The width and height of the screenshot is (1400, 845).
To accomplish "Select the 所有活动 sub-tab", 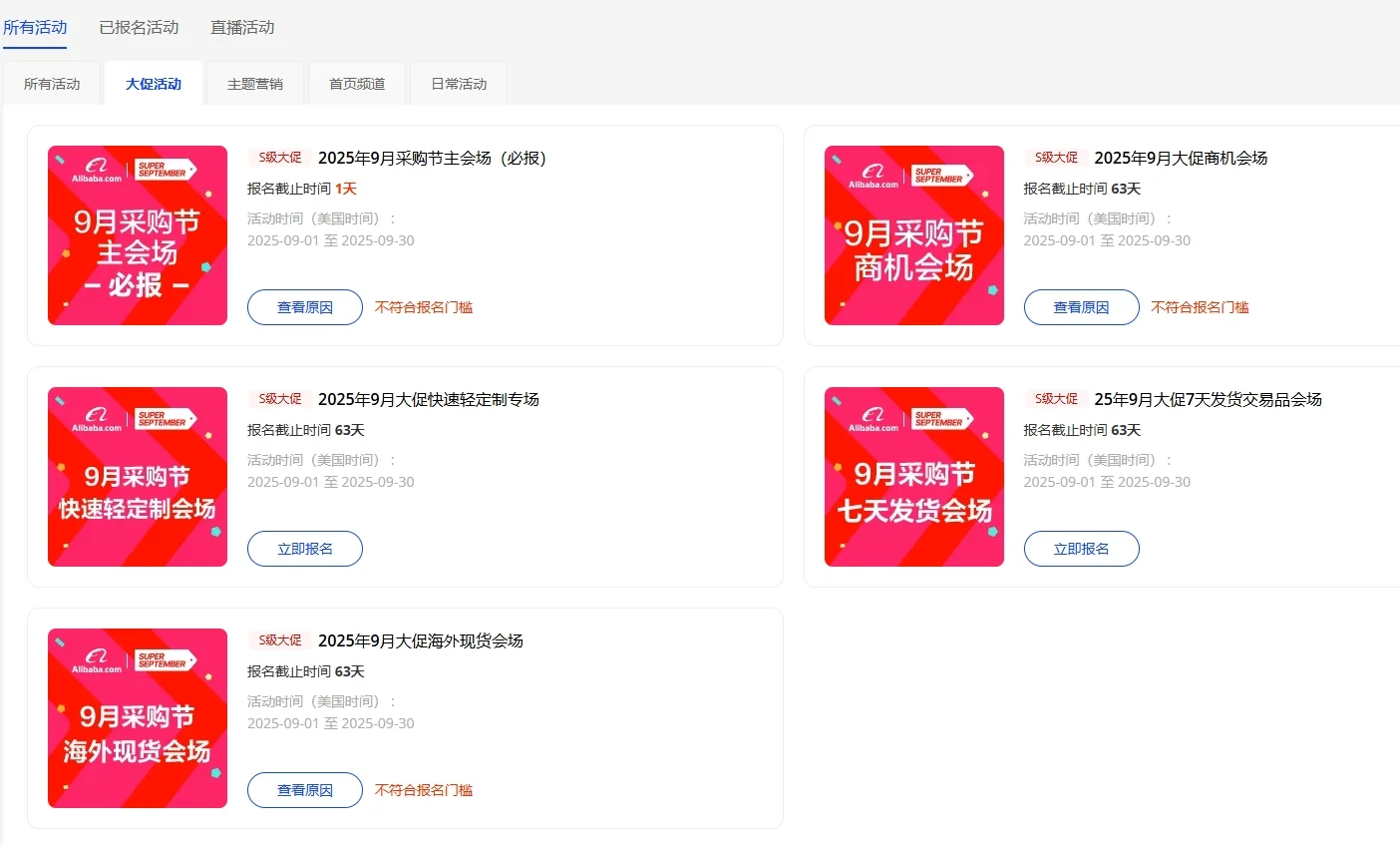I will (x=52, y=83).
